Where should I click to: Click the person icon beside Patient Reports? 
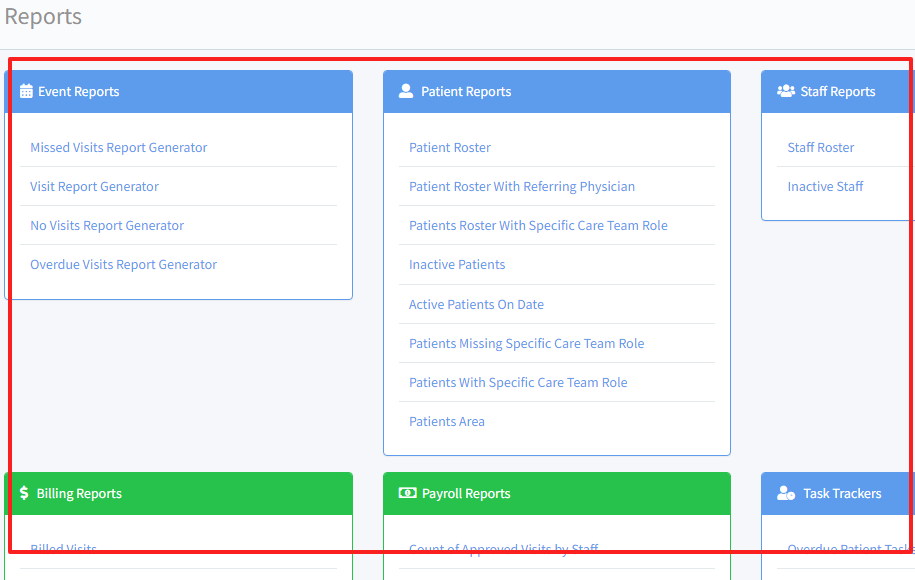click(405, 91)
